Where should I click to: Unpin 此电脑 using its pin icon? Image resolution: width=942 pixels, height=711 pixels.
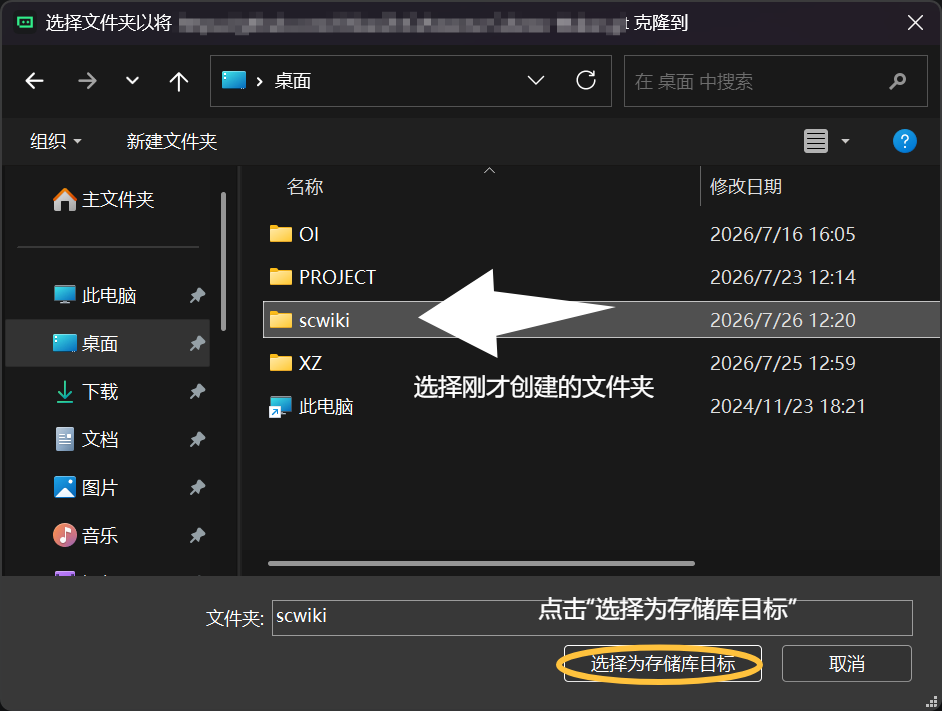197,295
